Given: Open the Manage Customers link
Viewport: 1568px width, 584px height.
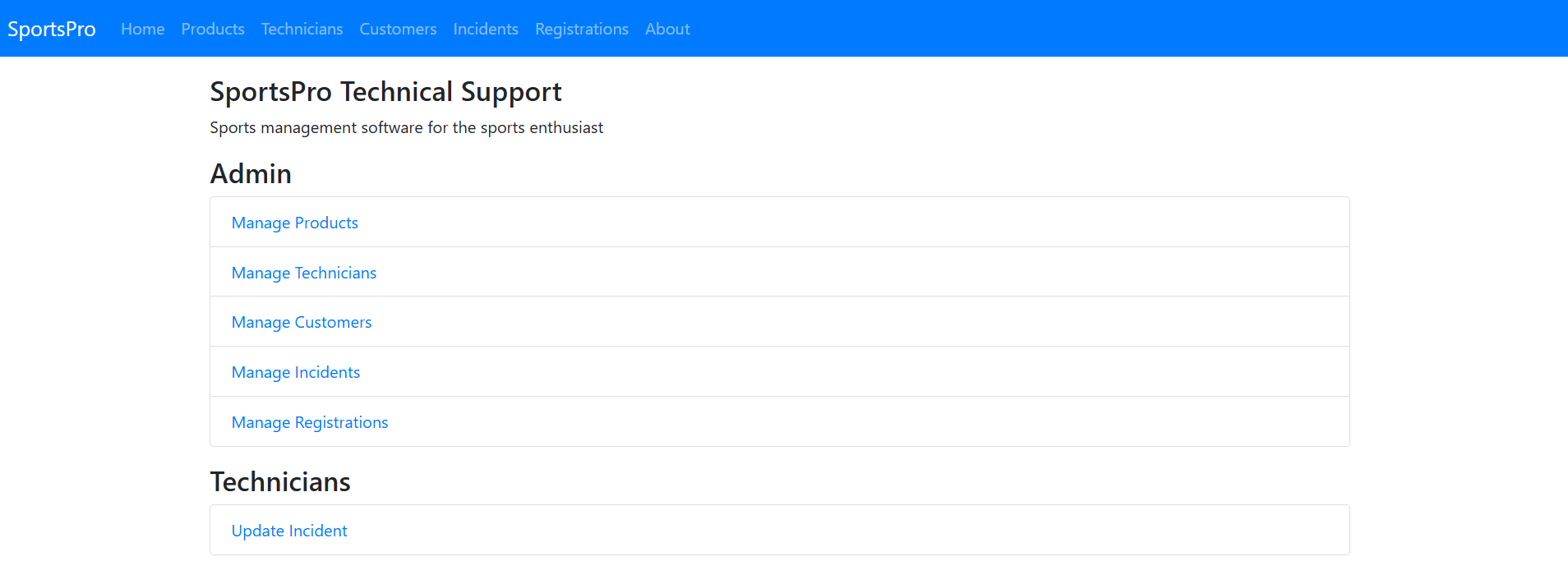Looking at the screenshot, I should [302, 322].
